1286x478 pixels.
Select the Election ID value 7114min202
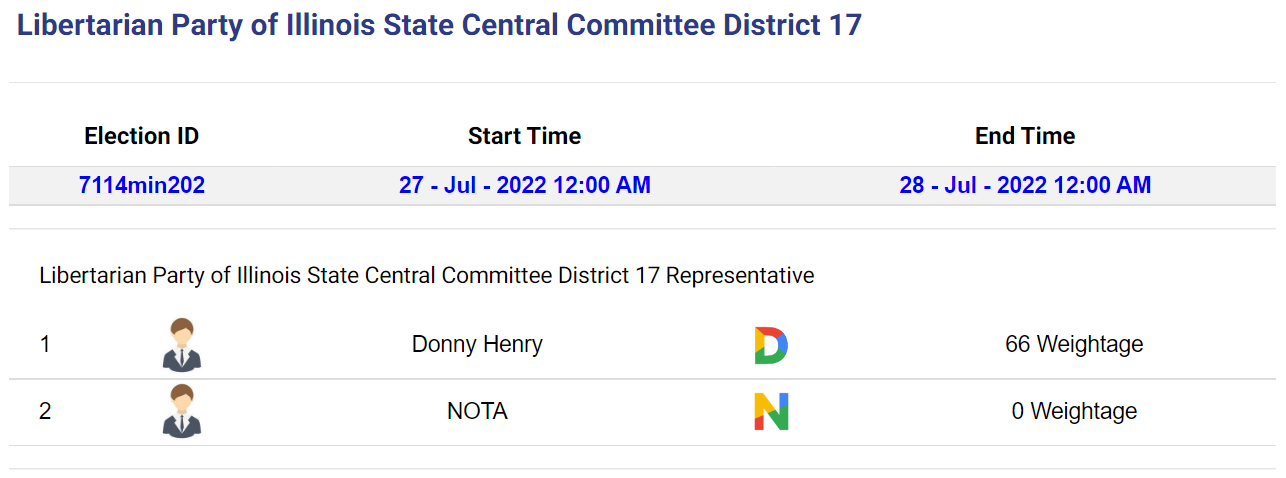pyautogui.click(x=142, y=185)
